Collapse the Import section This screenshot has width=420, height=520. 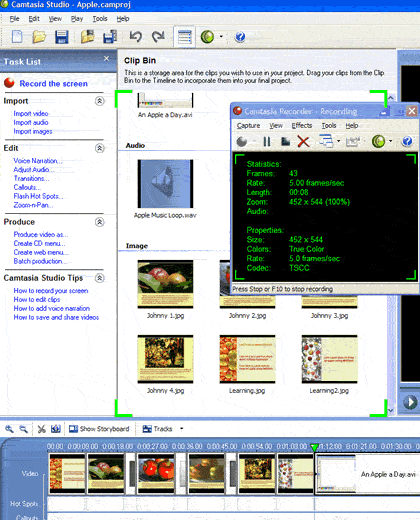point(99,101)
